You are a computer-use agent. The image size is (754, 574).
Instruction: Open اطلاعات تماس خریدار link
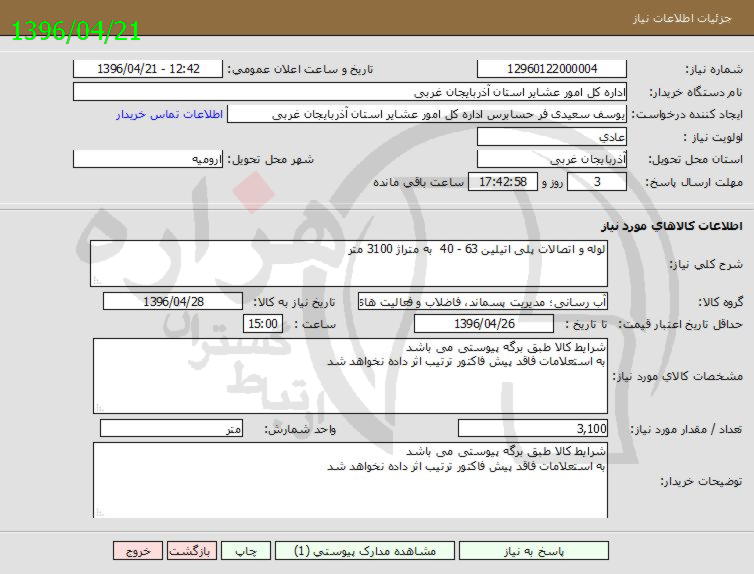tap(169, 114)
